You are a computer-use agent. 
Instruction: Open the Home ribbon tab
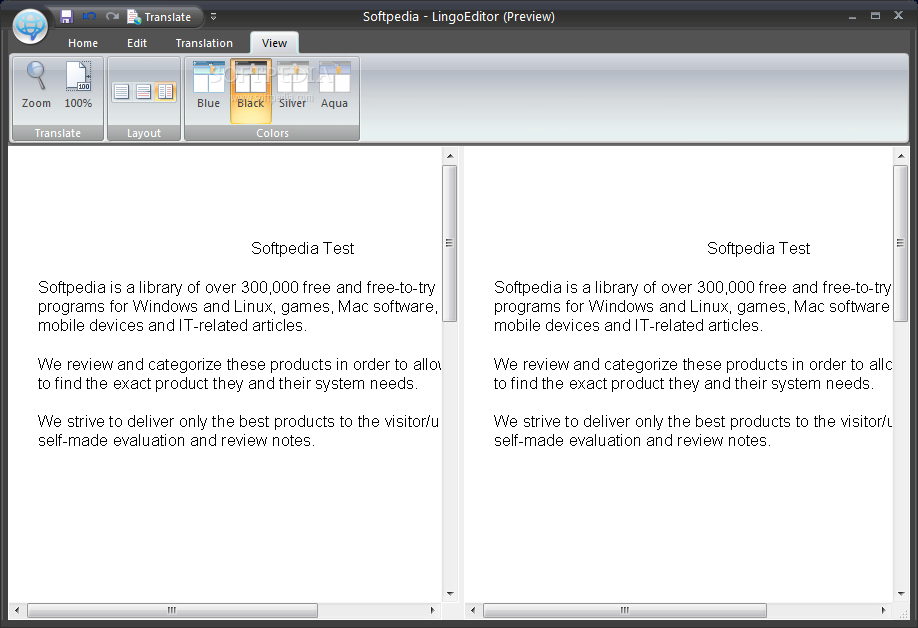point(83,43)
